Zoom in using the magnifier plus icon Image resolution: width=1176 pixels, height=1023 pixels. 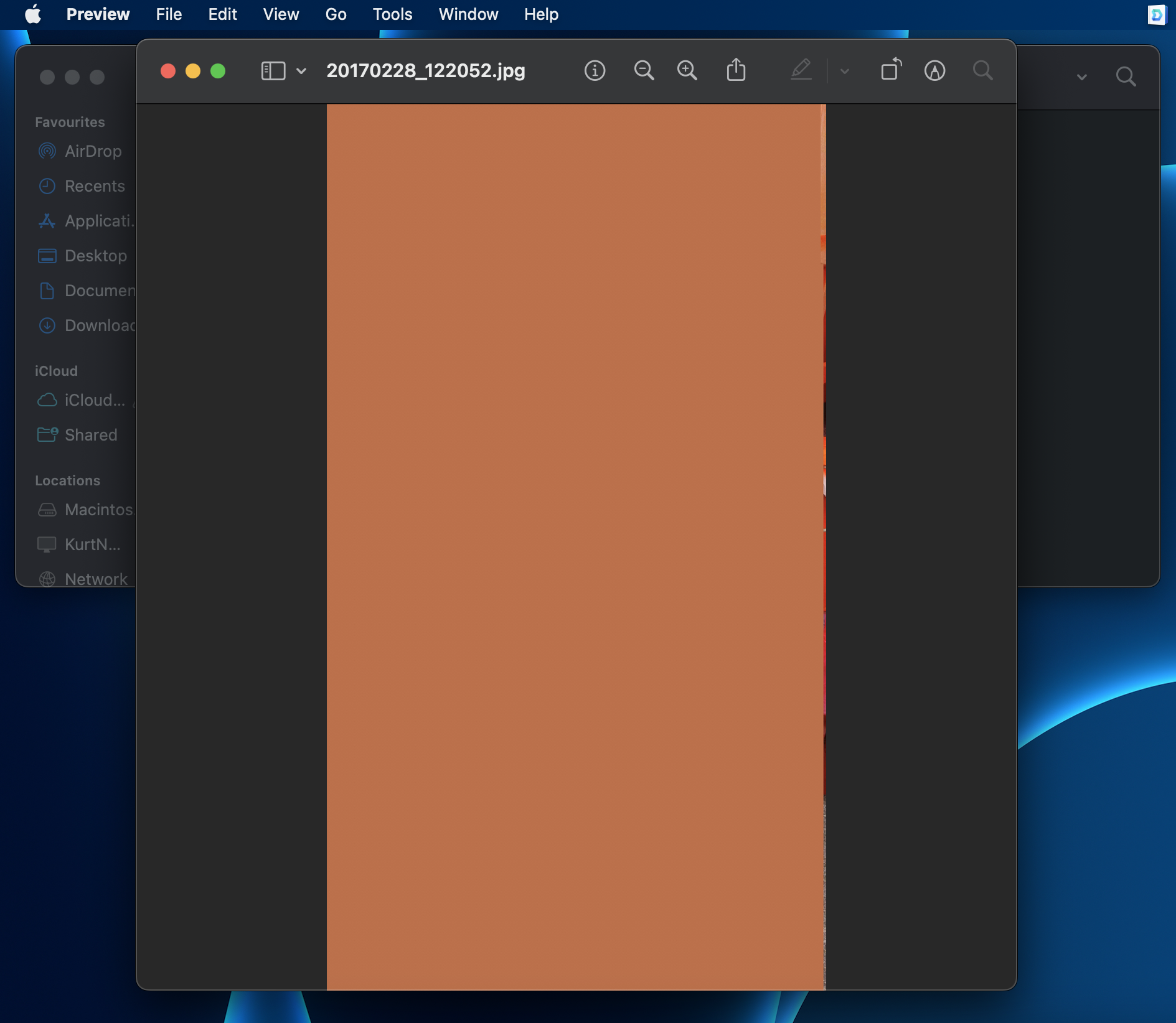pos(687,71)
